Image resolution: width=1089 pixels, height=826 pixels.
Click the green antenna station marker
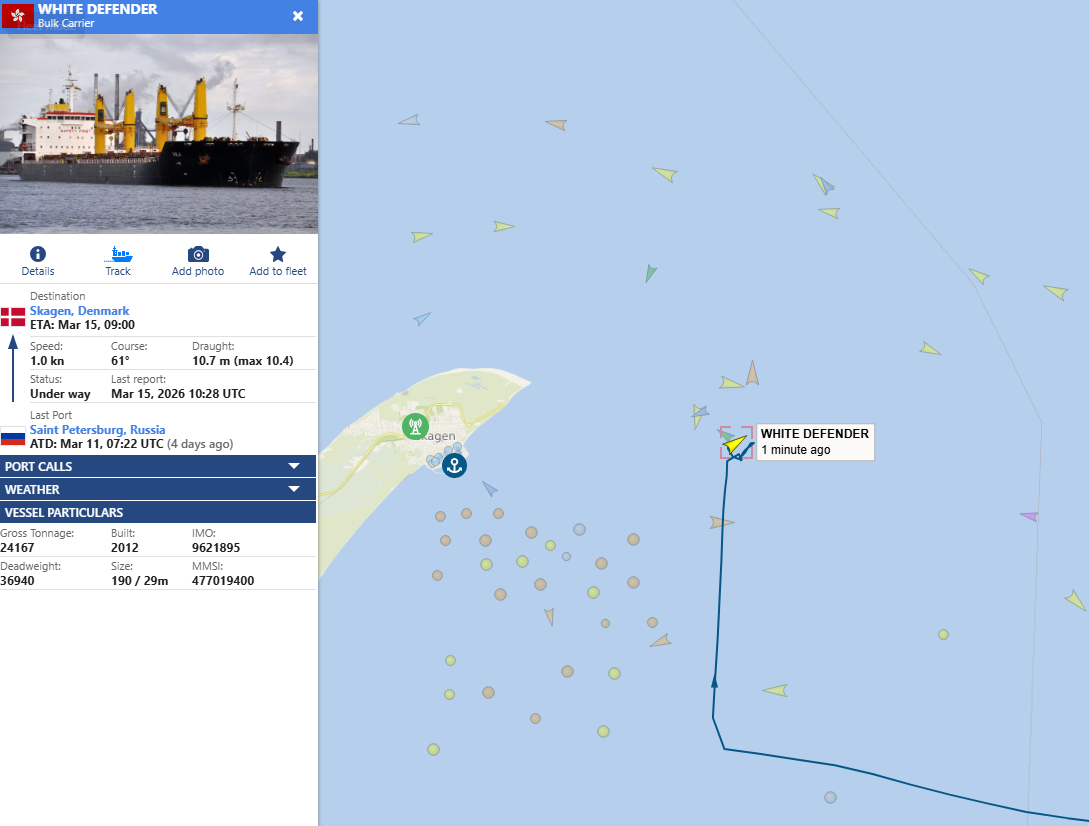(x=414, y=426)
